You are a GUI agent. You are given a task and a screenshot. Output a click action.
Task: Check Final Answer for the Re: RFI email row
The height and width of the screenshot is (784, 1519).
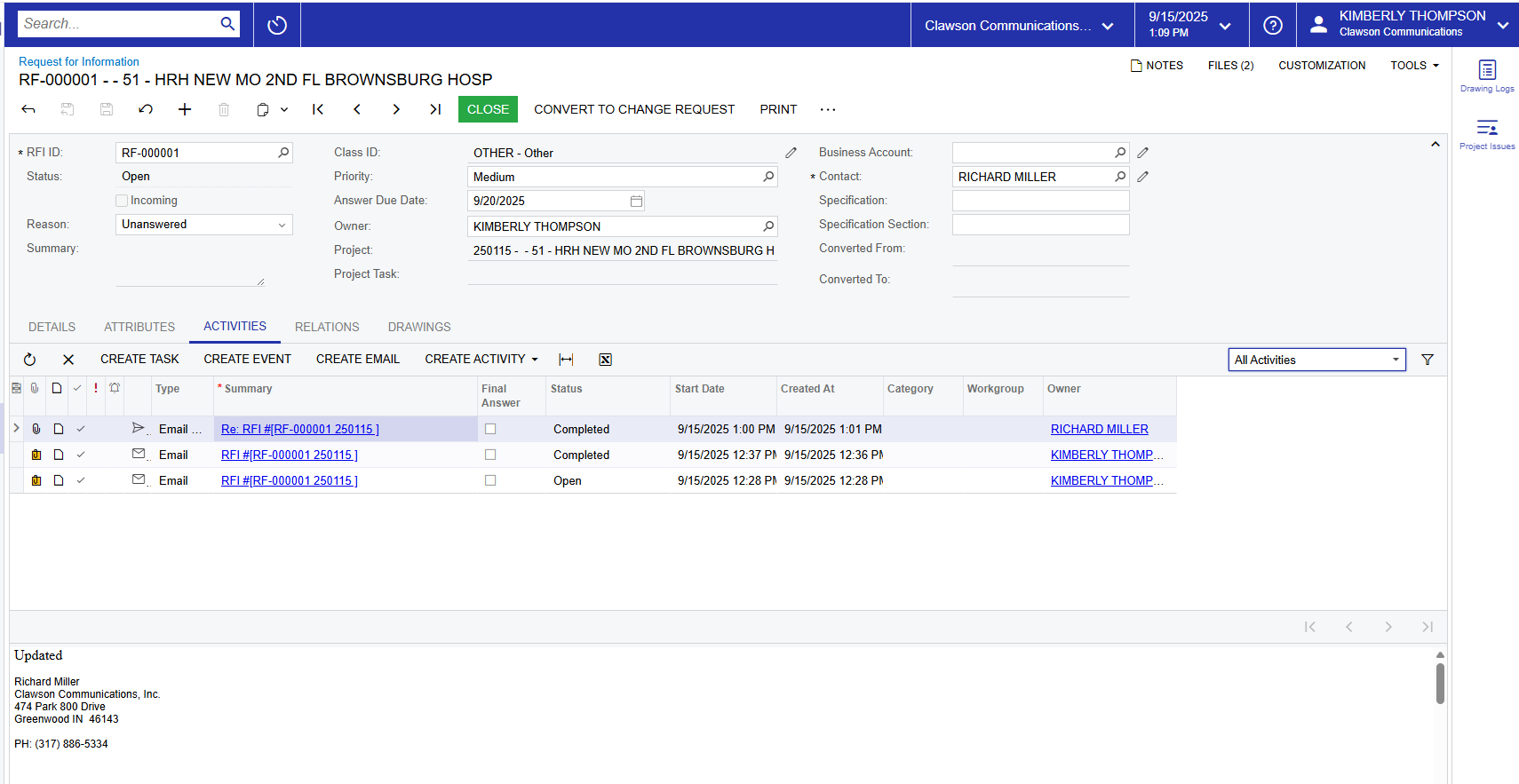[490, 429]
